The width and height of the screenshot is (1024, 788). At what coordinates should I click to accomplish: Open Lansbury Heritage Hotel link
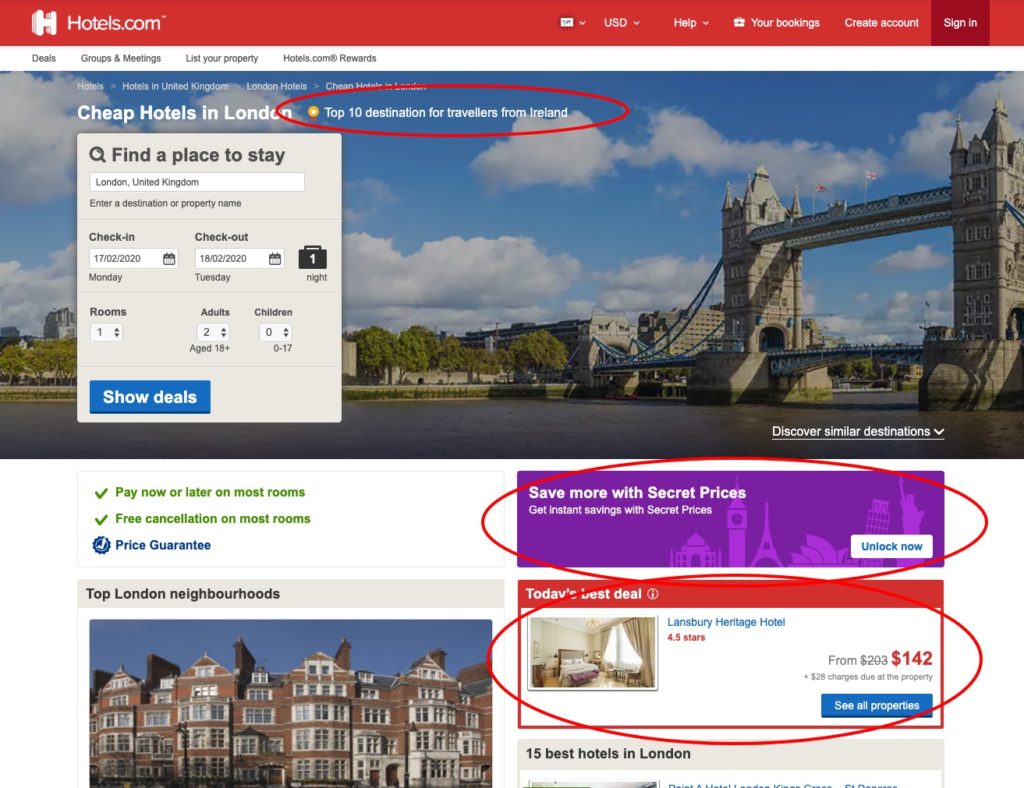(726, 622)
